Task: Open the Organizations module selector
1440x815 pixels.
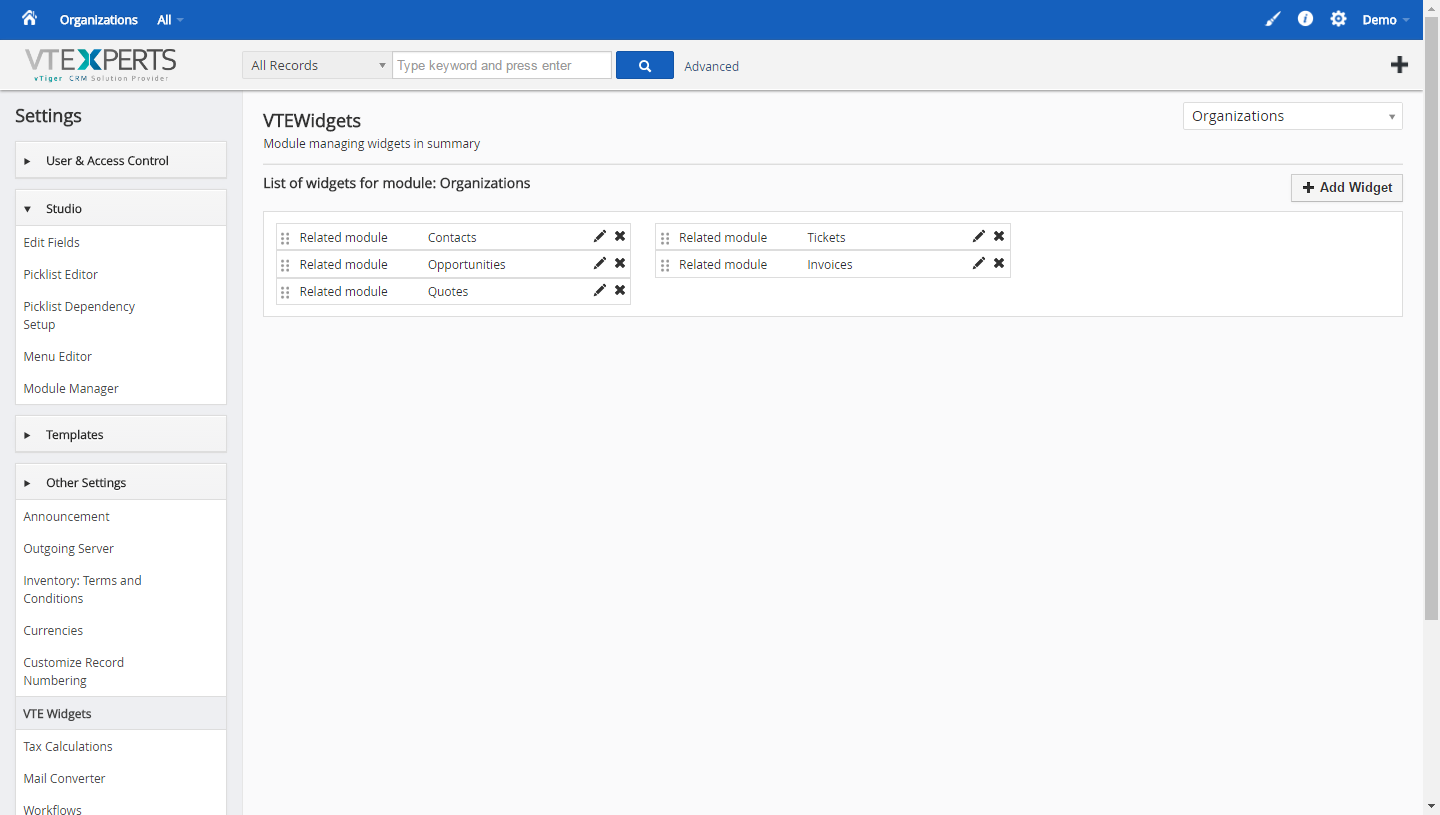Action: pyautogui.click(x=1292, y=116)
